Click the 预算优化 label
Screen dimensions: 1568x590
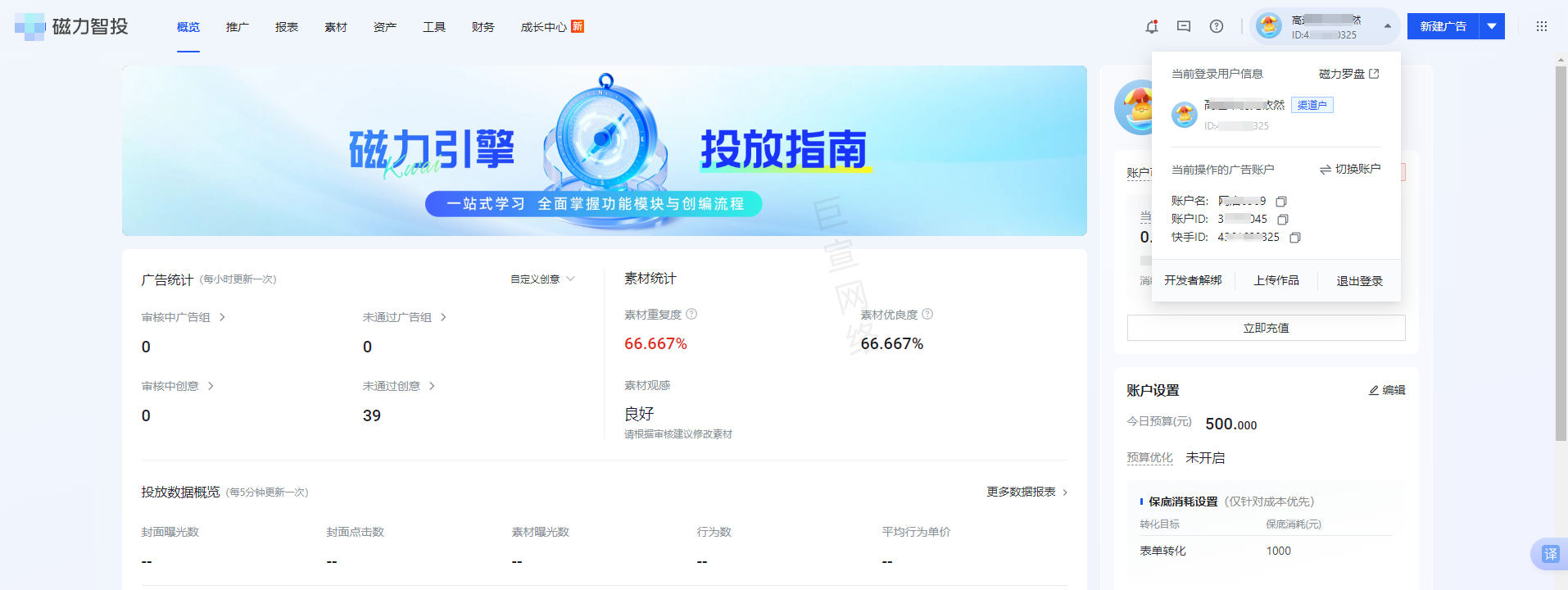tap(1149, 457)
